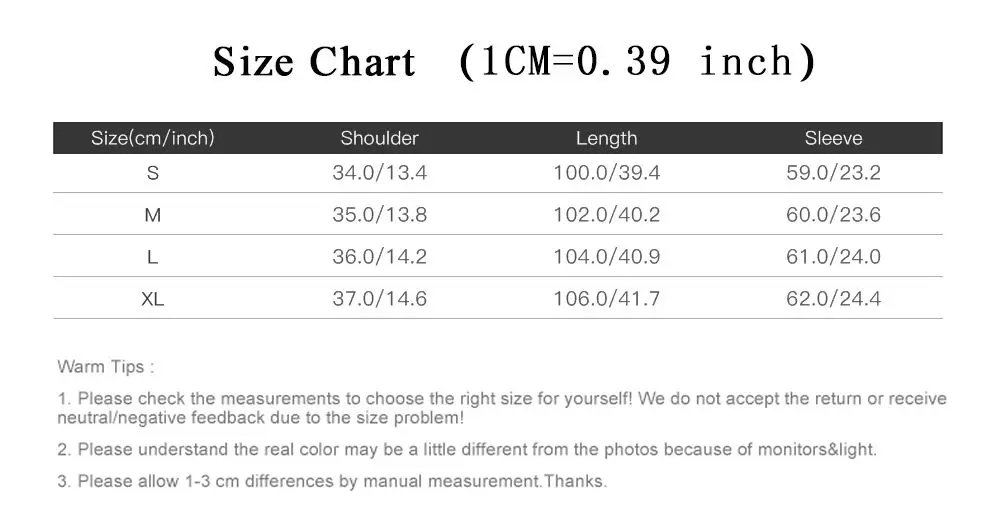Click tip about checking measurements
1001x521 pixels.
[502, 408]
